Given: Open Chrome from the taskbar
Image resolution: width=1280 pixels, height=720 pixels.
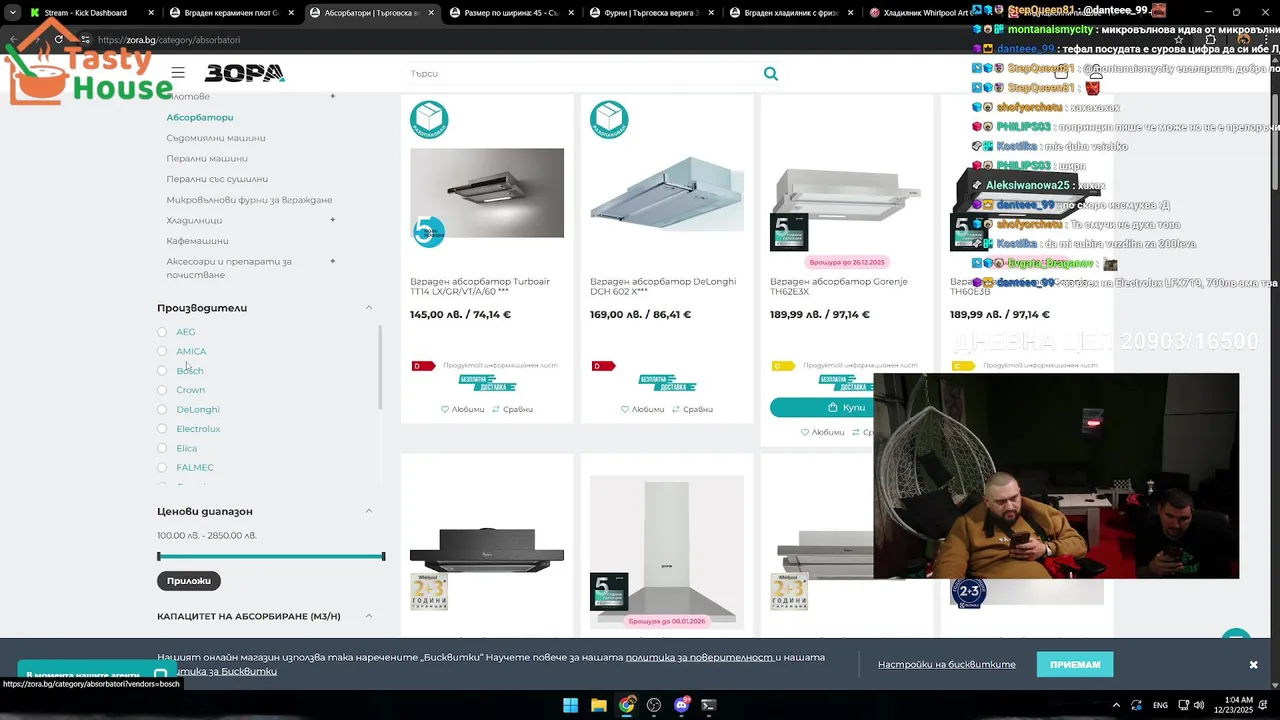Looking at the screenshot, I should click(626, 705).
